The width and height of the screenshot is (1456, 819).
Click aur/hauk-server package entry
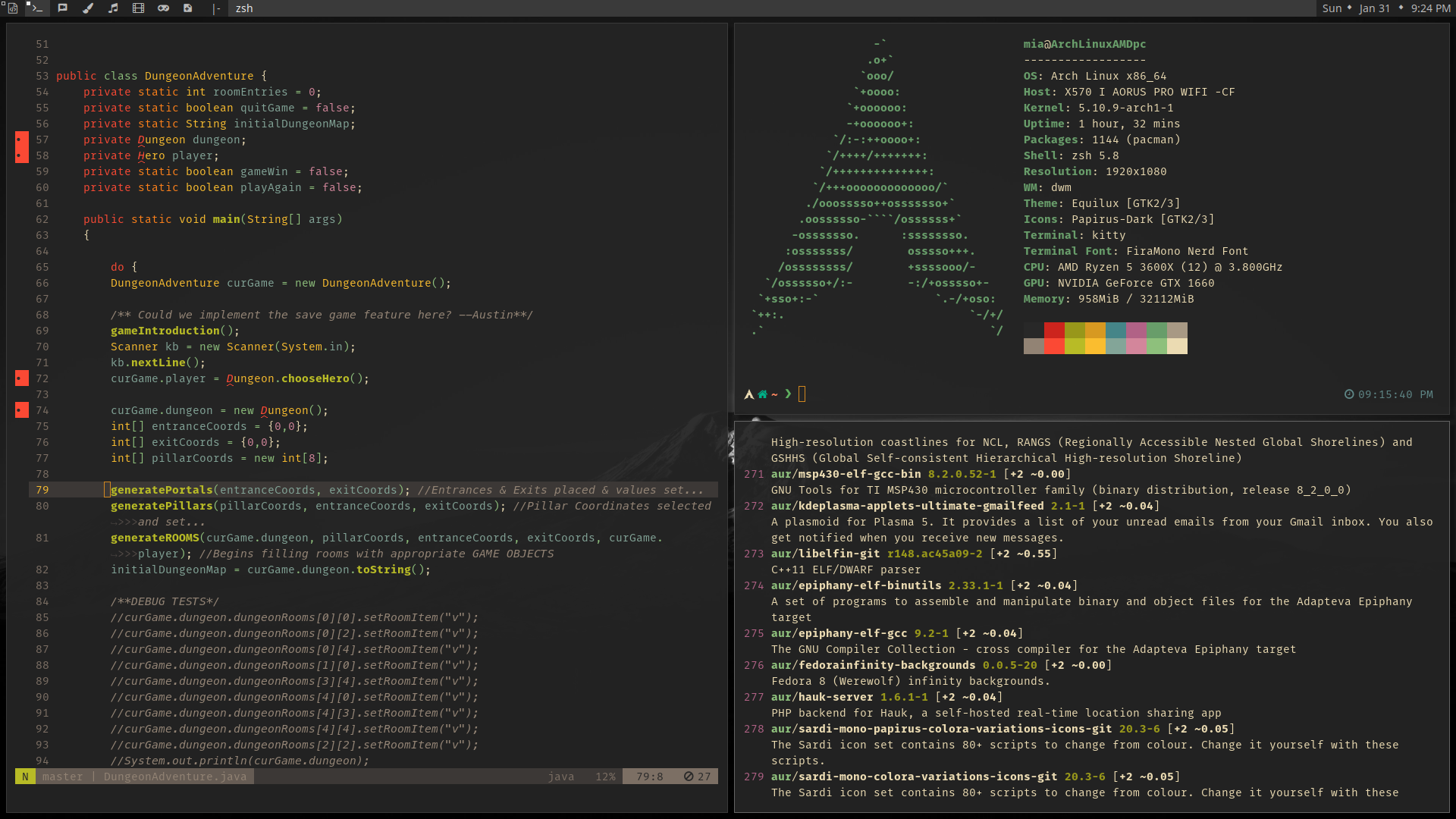click(x=822, y=697)
